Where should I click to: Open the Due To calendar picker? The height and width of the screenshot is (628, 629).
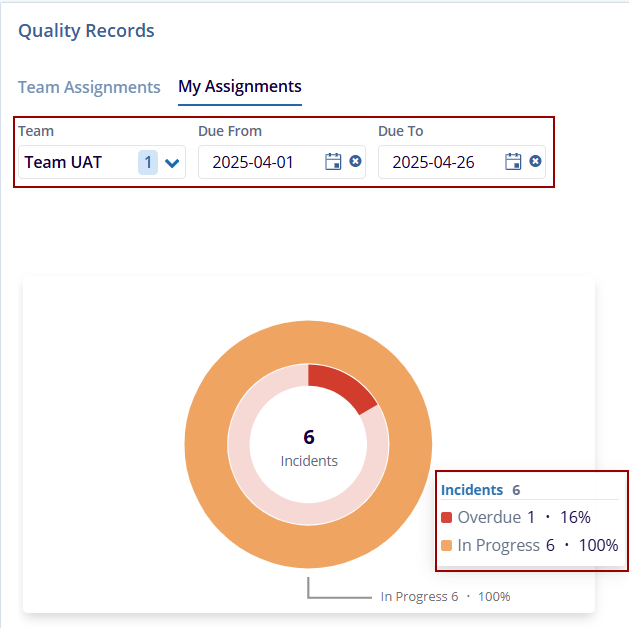click(x=513, y=162)
